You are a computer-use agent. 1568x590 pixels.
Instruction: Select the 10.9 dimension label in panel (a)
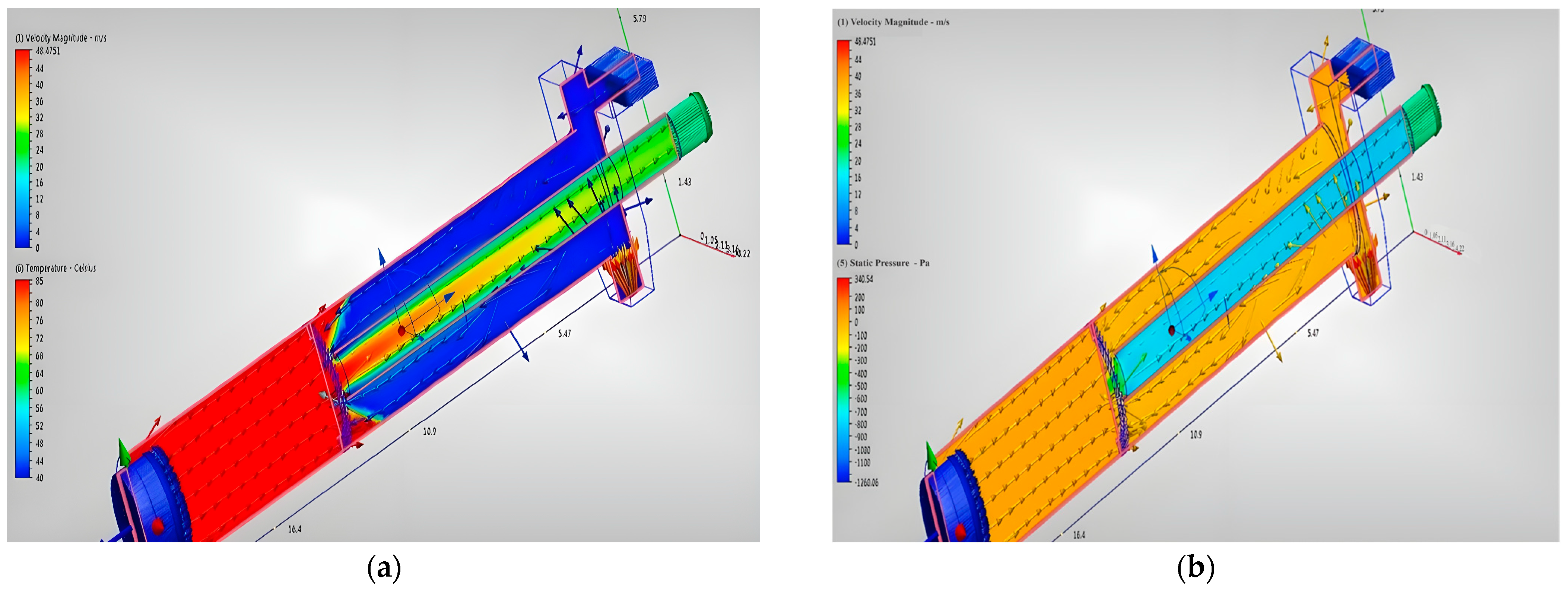pyautogui.click(x=429, y=431)
